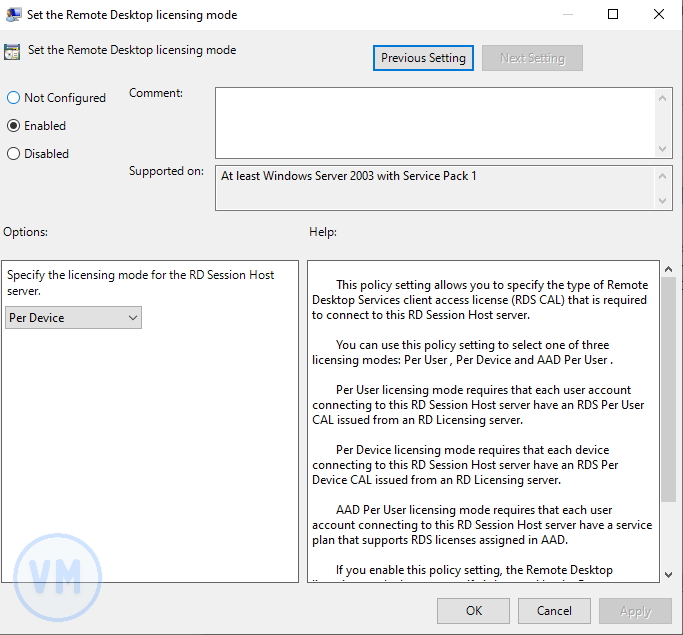Click the Comment box scroll up arrow
Screen dimensions: 683x635
click(664, 97)
